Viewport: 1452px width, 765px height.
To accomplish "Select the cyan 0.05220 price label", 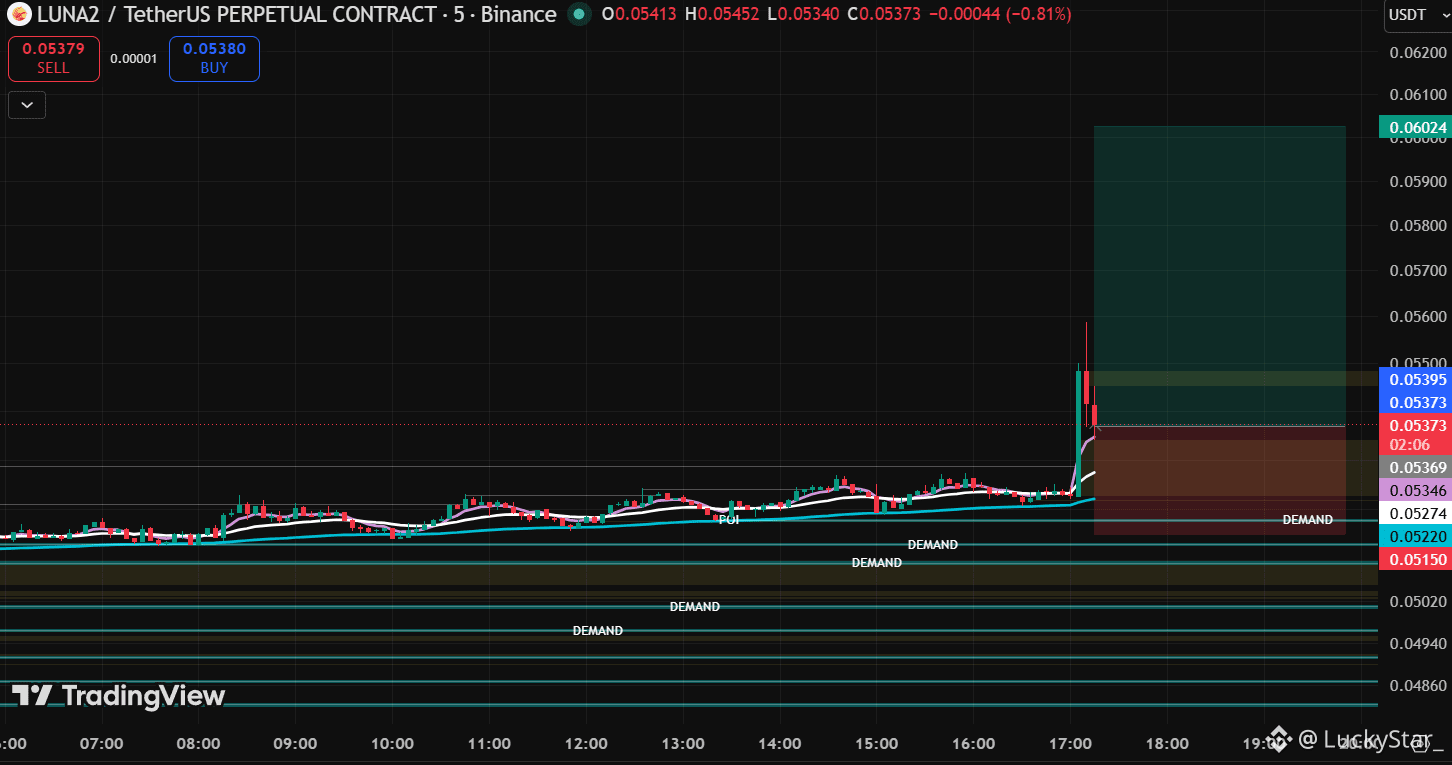I will click(x=1415, y=536).
